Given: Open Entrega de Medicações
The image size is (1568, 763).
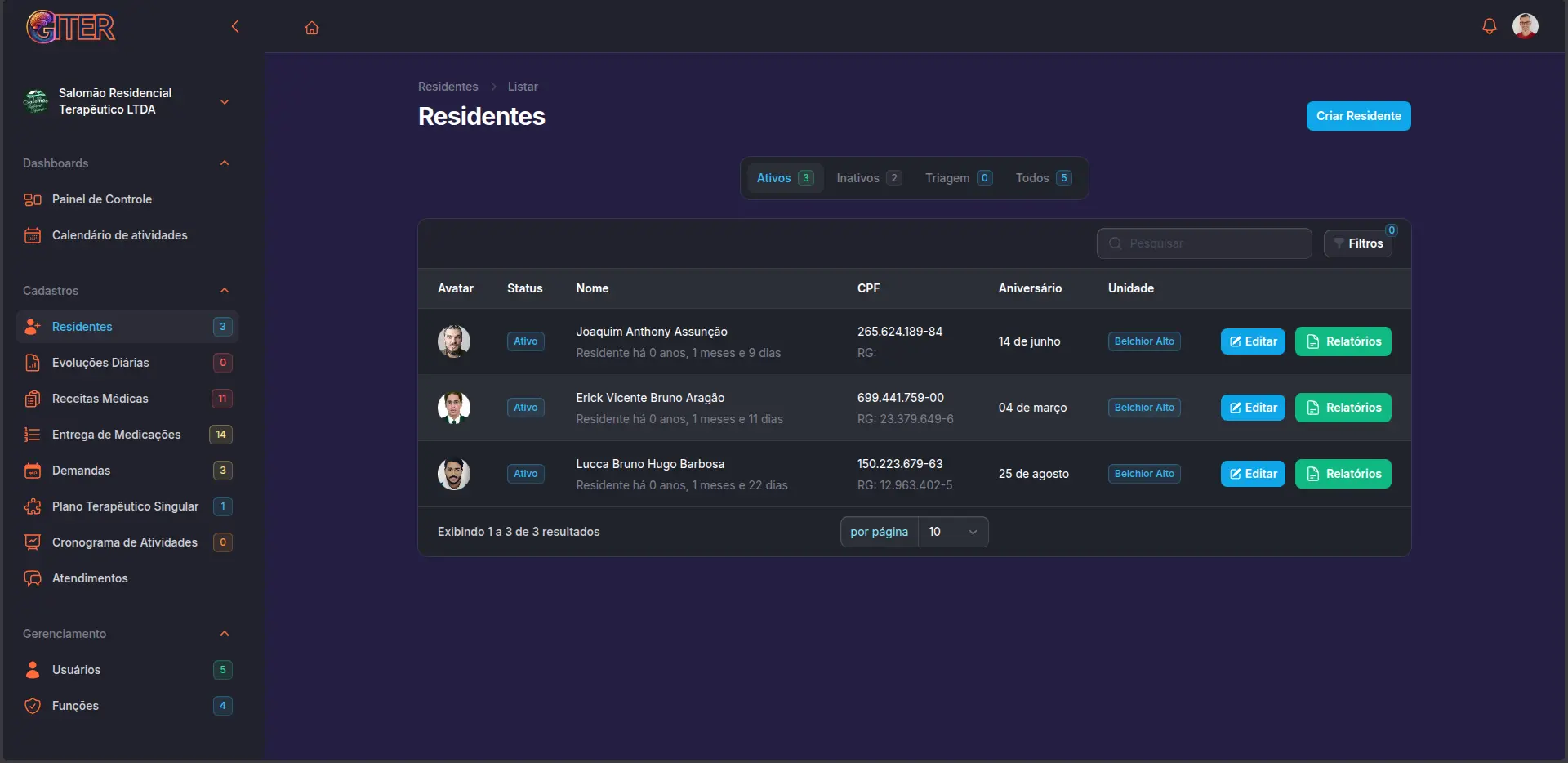Looking at the screenshot, I should 117,435.
